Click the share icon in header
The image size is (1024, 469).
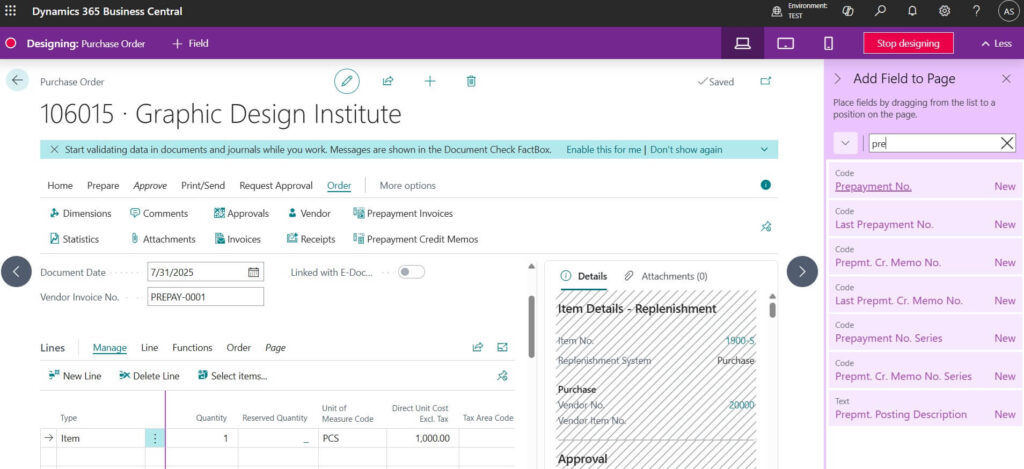[x=388, y=82]
